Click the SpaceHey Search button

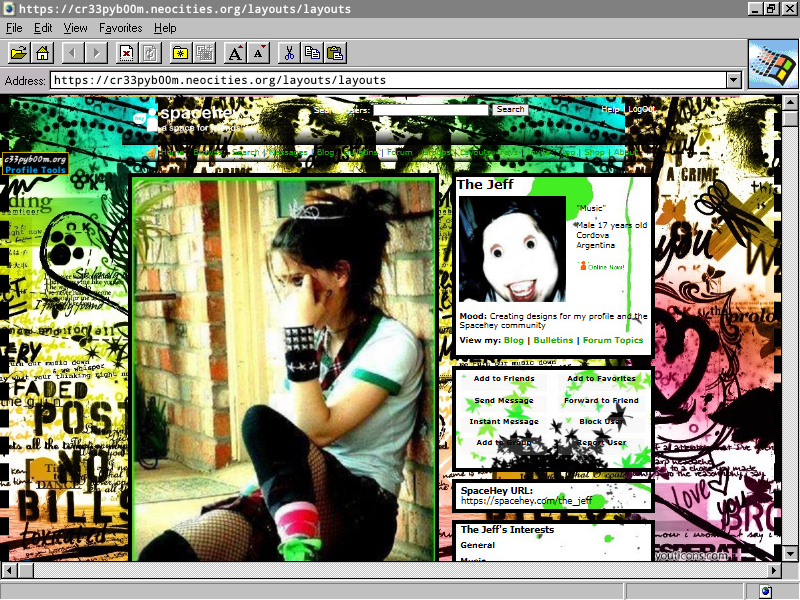[x=510, y=110]
